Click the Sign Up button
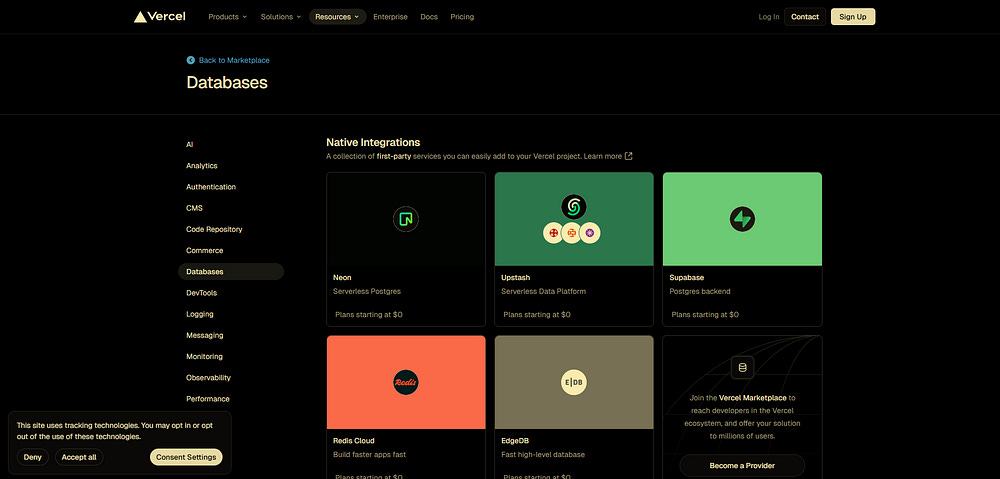Viewport: 1000px width, 479px height. (853, 17)
